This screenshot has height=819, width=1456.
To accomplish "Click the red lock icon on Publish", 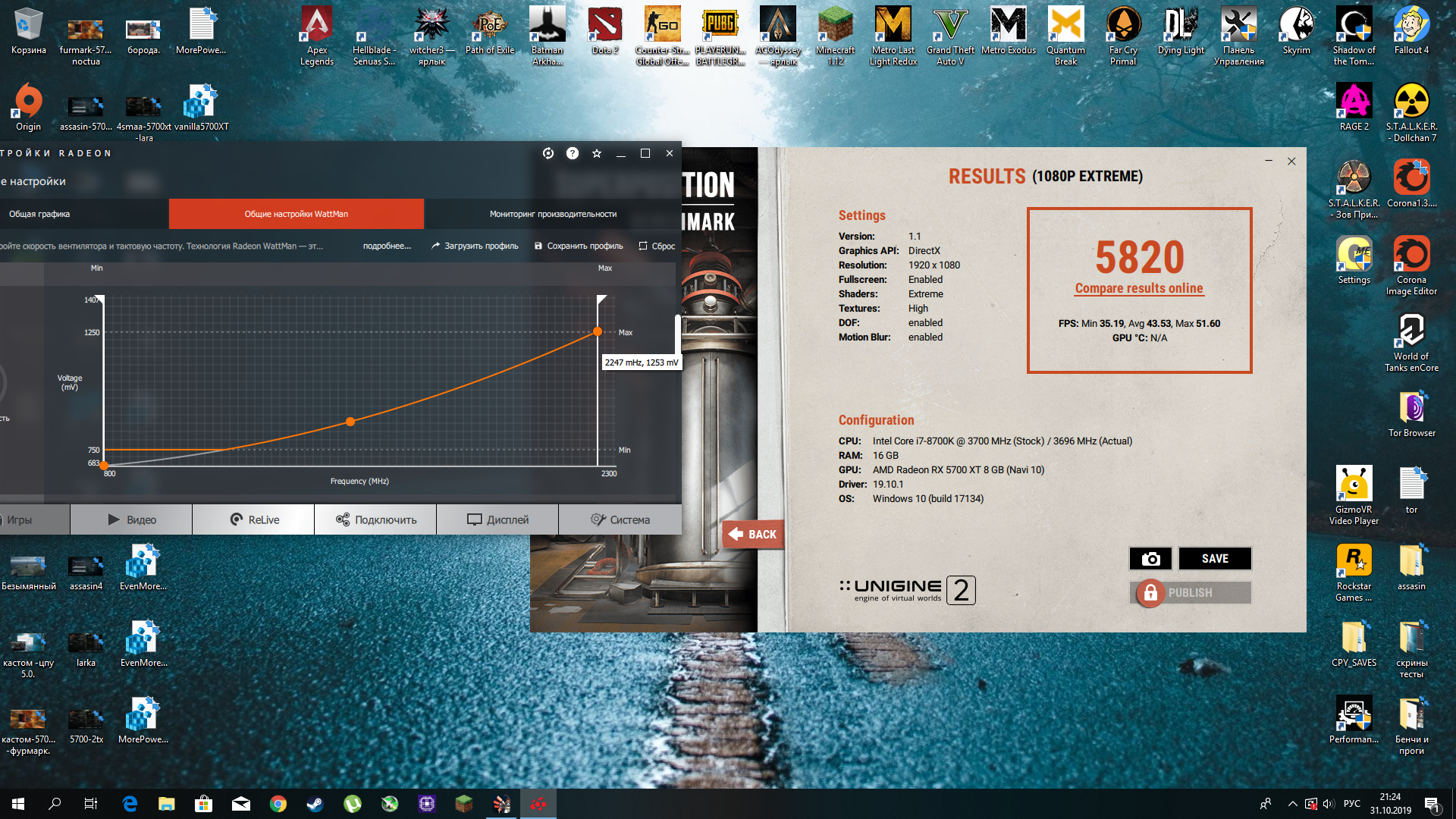I will coord(1150,593).
